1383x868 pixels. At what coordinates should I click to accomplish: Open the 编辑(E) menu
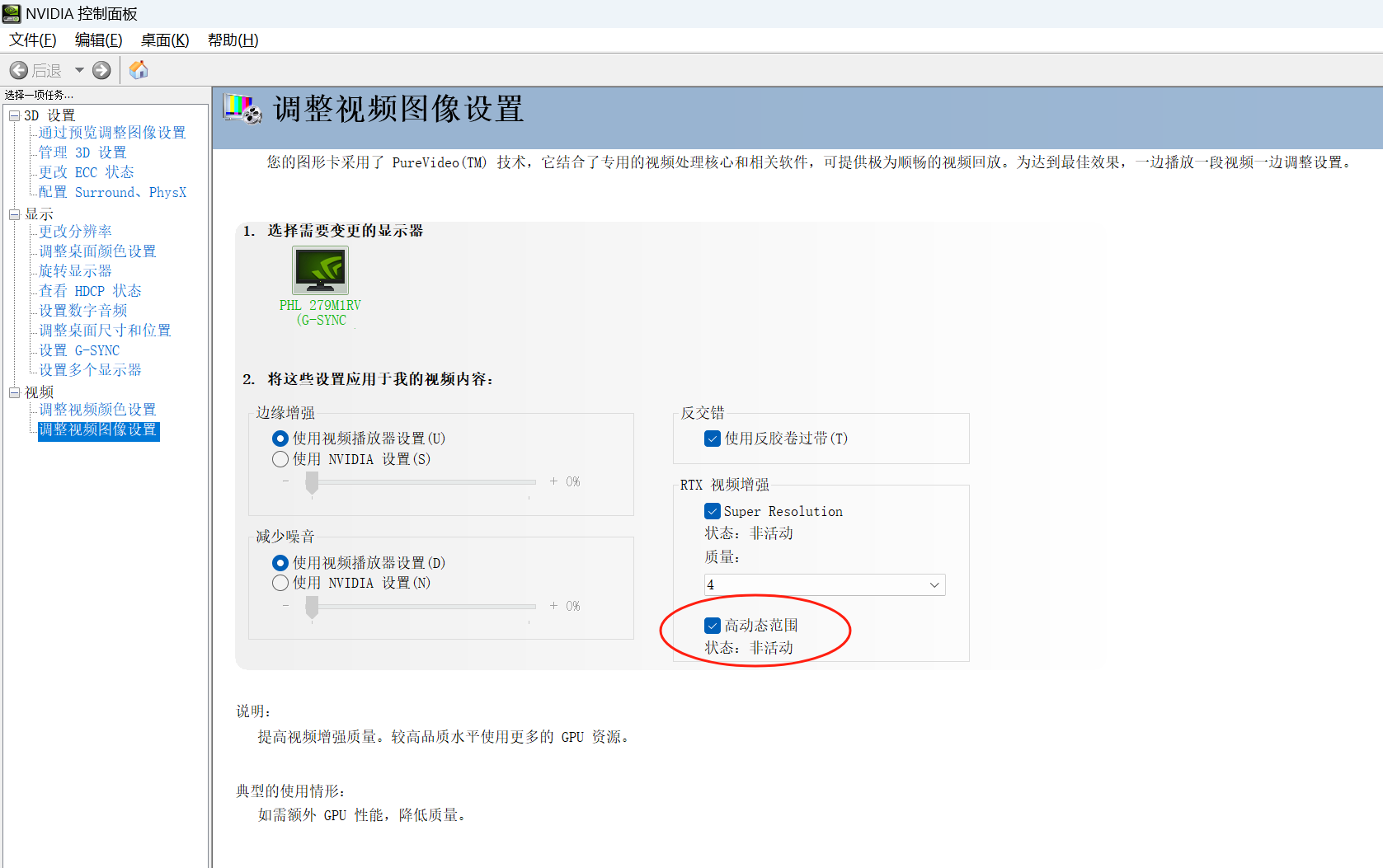click(98, 40)
